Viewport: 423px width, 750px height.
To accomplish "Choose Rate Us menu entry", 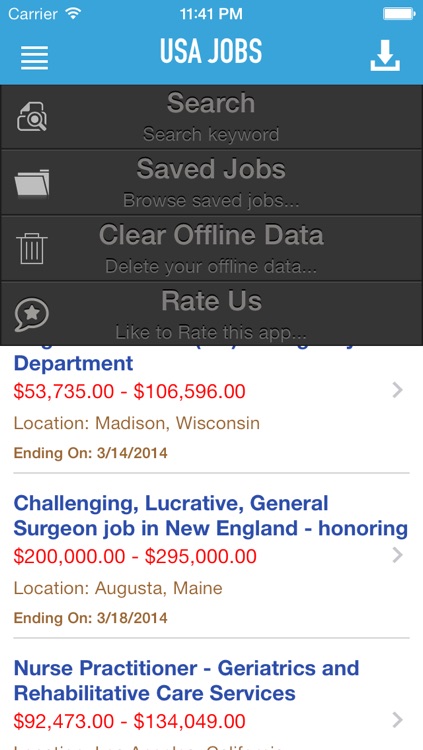I will [x=212, y=313].
